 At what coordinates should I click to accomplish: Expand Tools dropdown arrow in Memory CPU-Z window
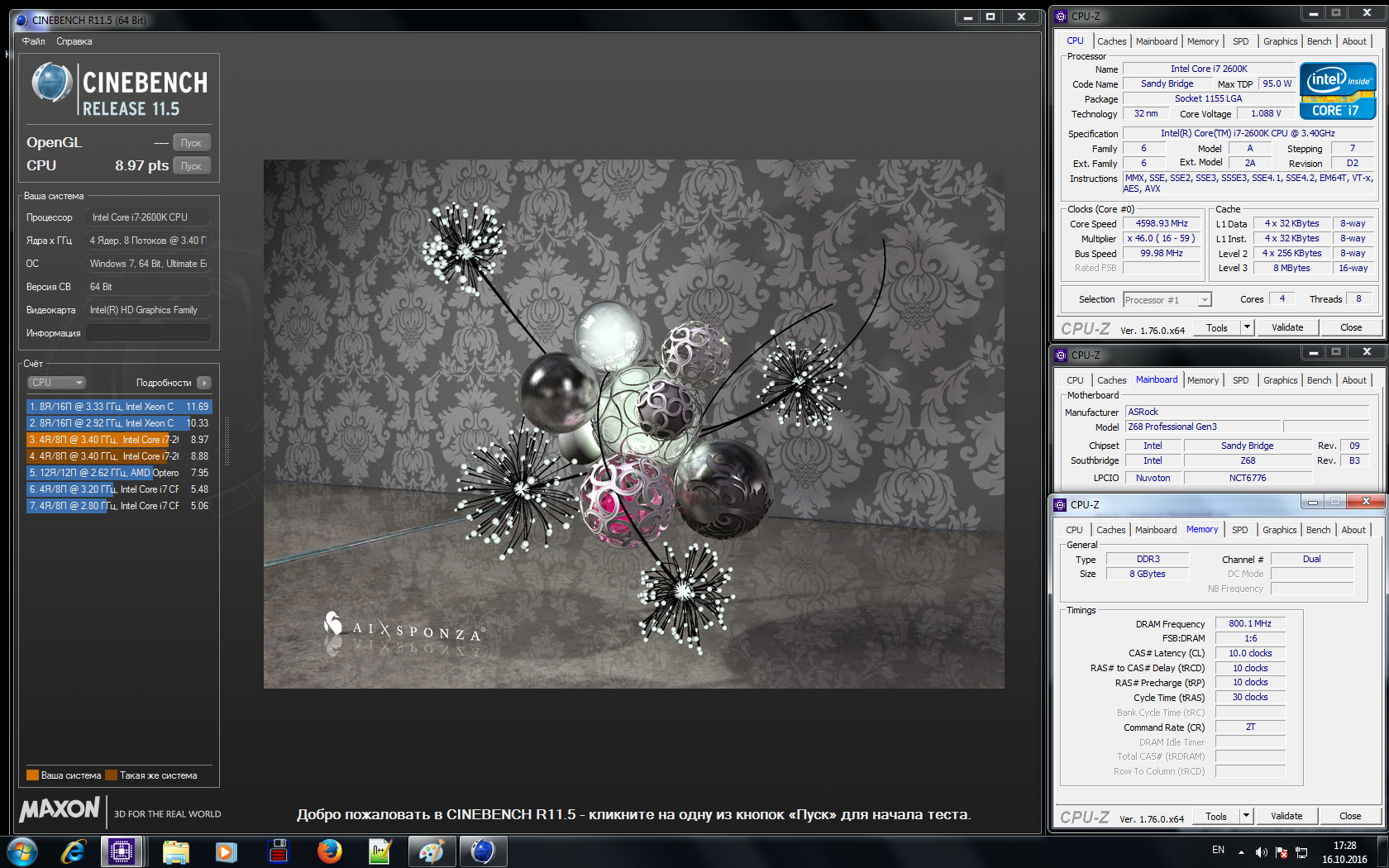(1246, 816)
